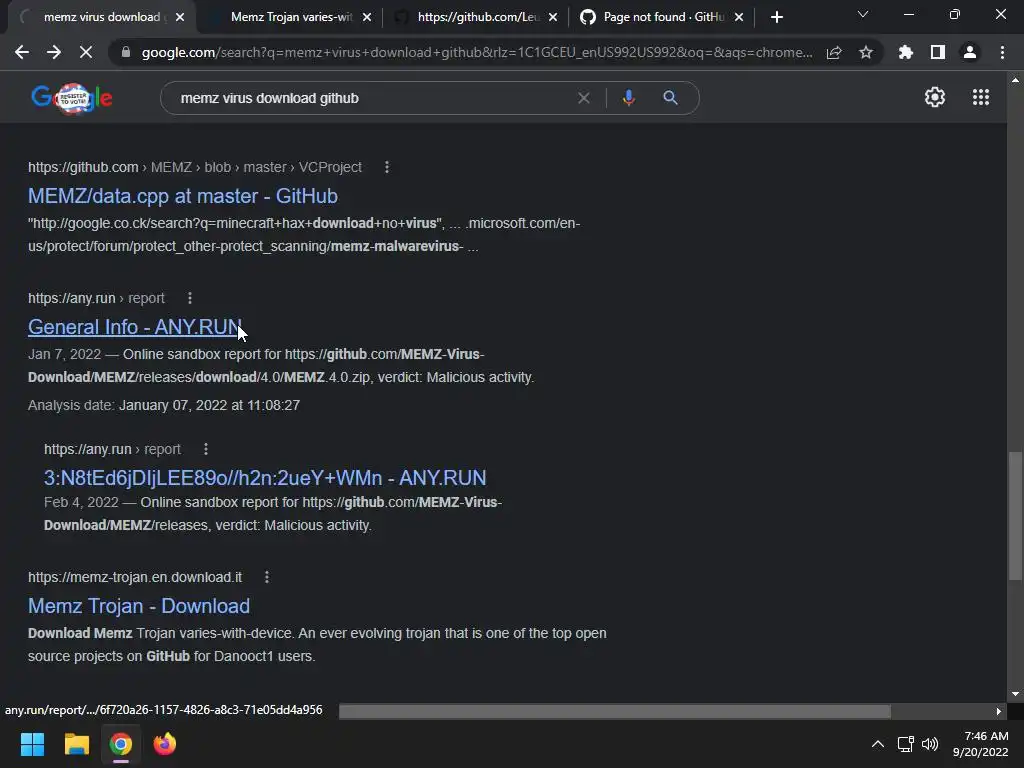Click the horizontal scrollbar right arrow
The image size is (1024, 768).
(x=999, y=711)
